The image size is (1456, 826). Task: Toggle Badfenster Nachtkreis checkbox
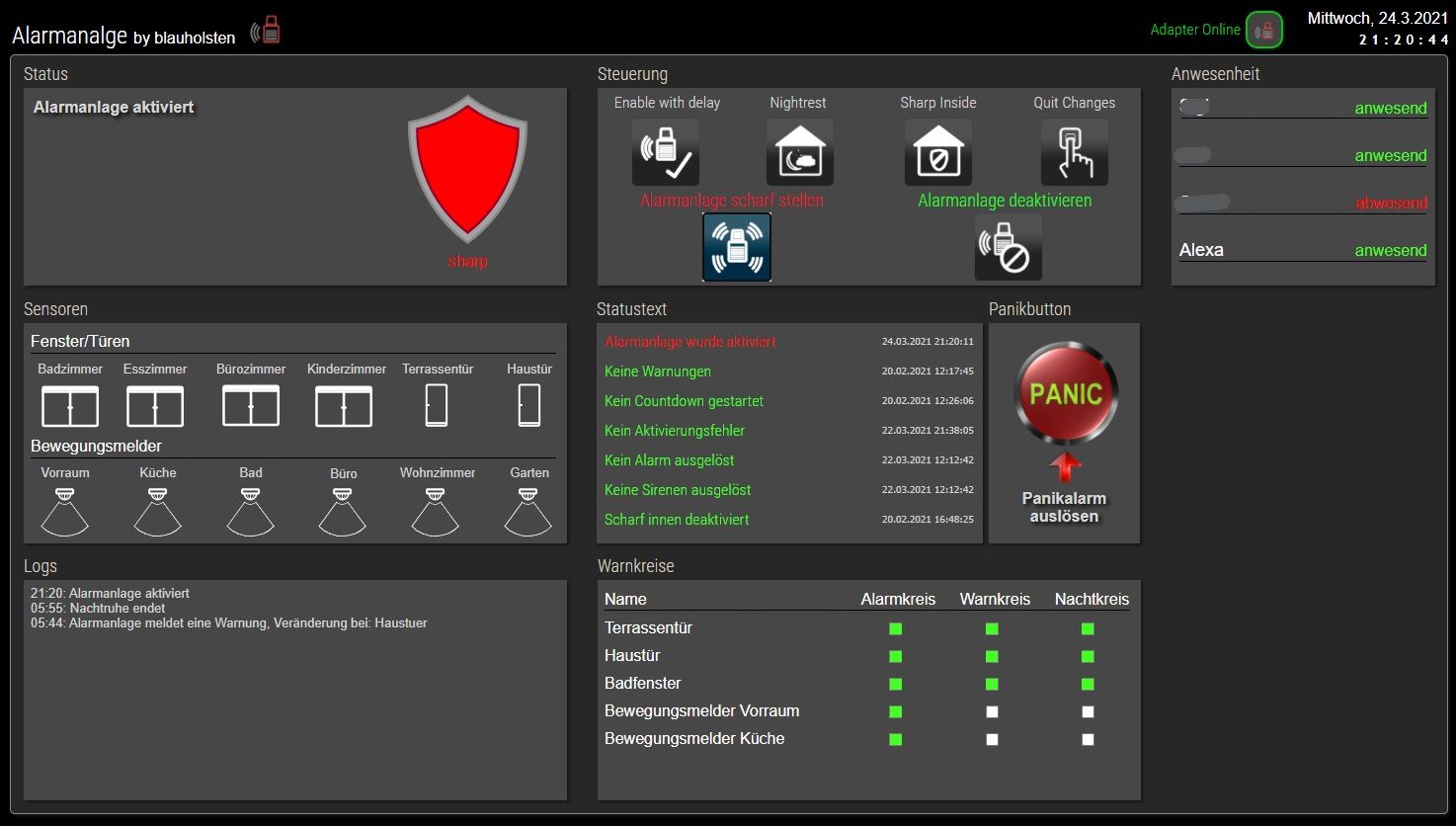(x=1088, y=684)
